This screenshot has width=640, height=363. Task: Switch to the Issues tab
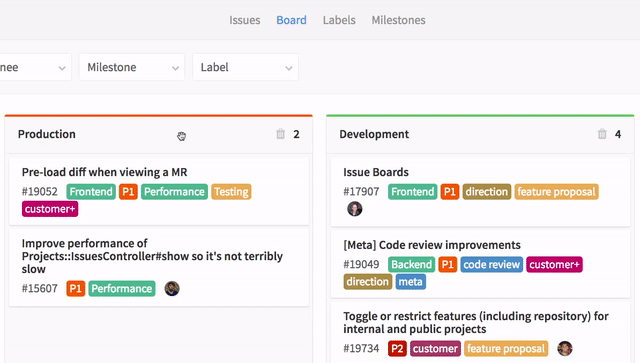pyautogui.click(x=244, y=20)
